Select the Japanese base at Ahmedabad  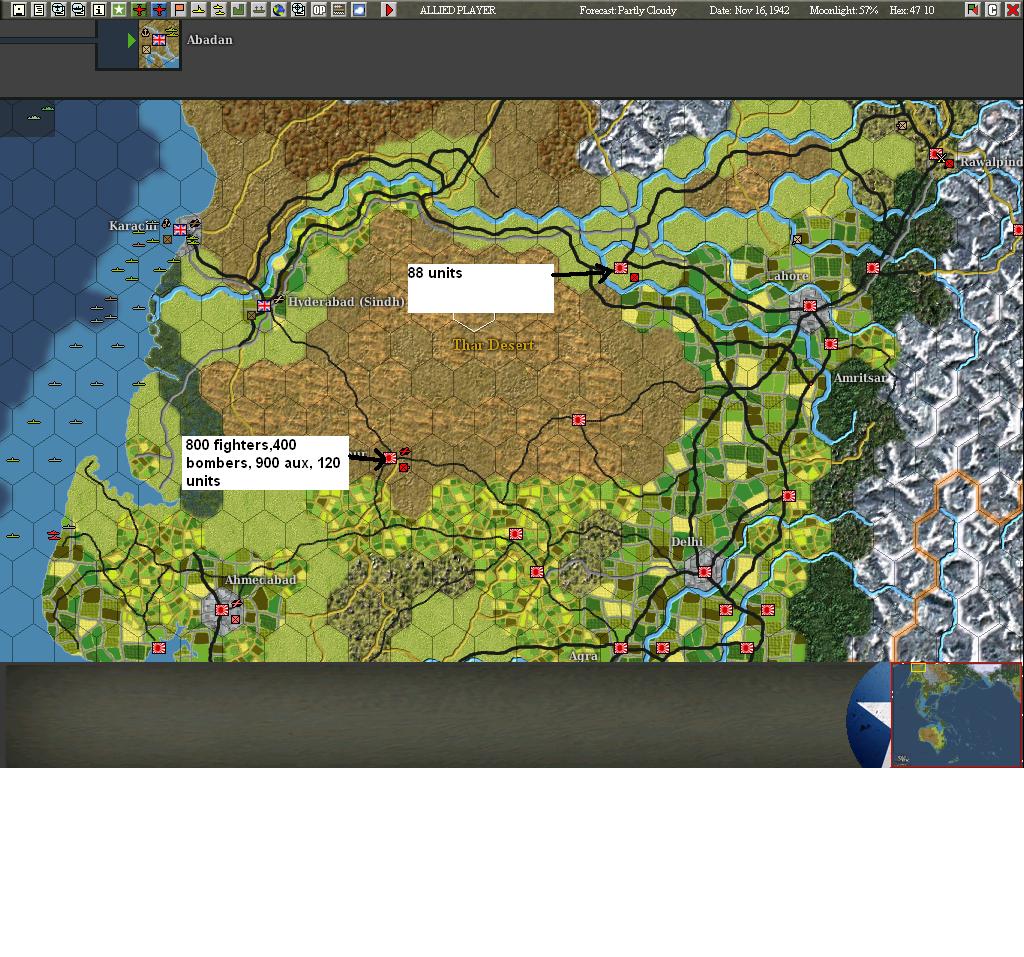click(x=221, y=610)
